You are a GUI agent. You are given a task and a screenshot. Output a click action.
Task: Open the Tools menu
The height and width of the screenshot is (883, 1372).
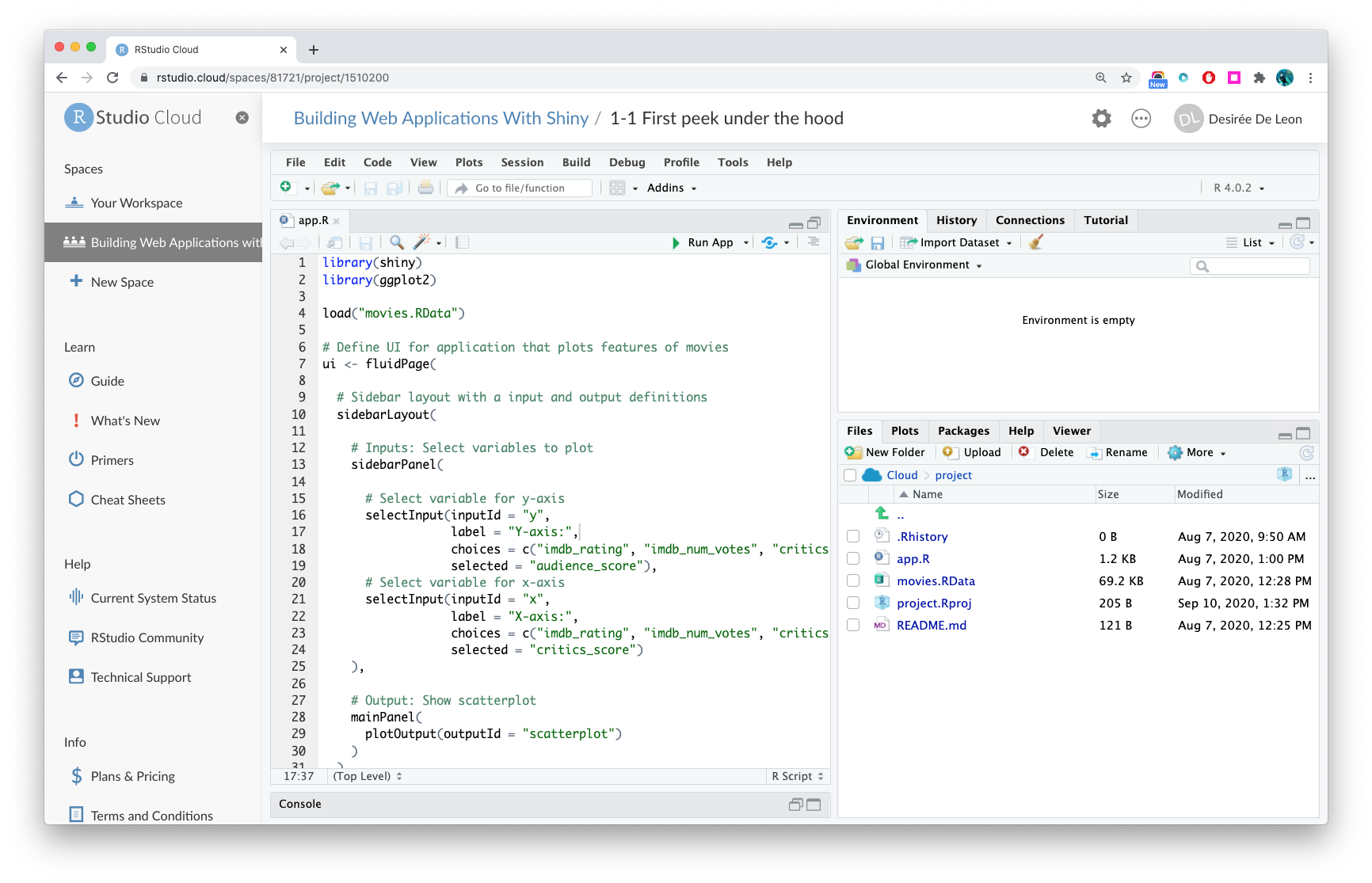coord(733,162)
